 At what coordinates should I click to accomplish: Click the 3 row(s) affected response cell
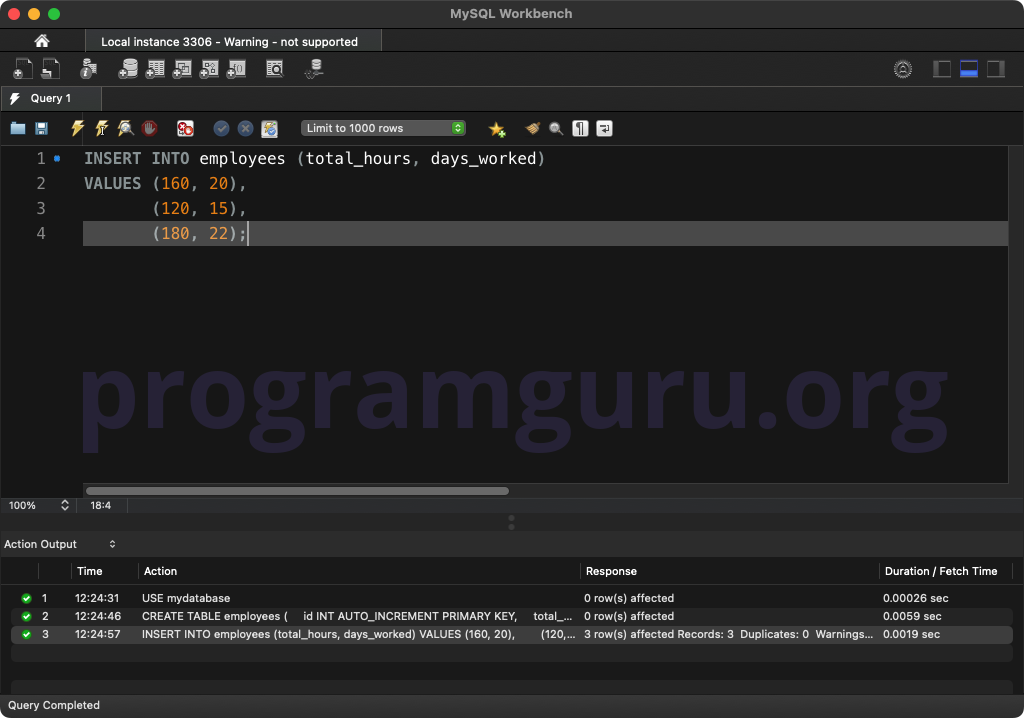(728, 634)
